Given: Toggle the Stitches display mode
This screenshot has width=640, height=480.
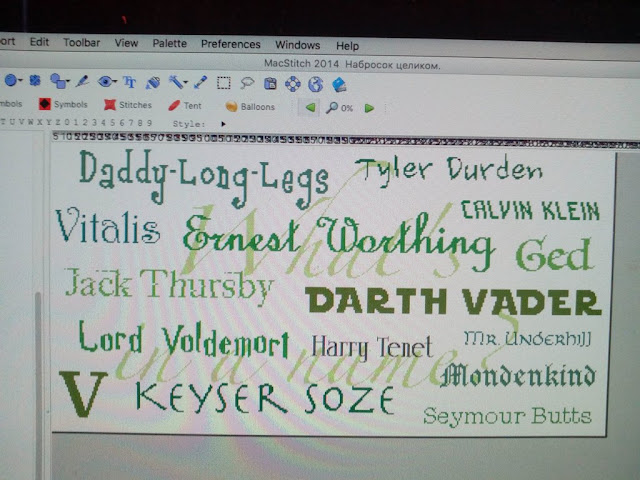Looking at the screenshot, I should pyautogui.click(x=128, y=105).
